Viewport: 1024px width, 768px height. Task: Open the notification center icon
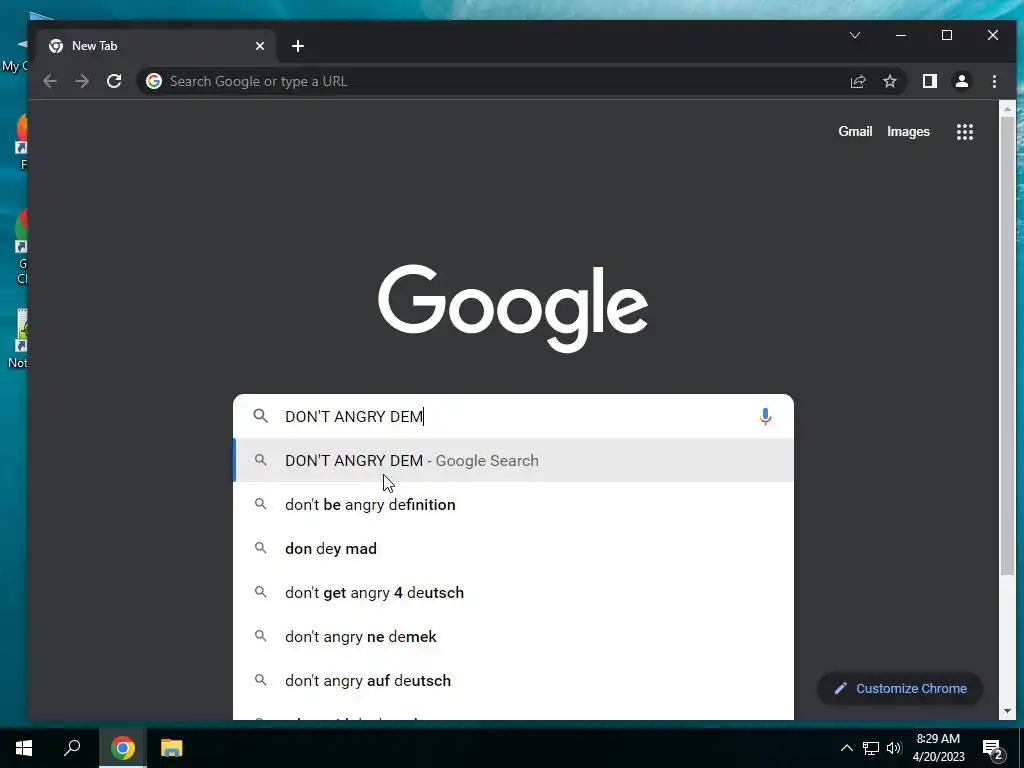point(992,748)
